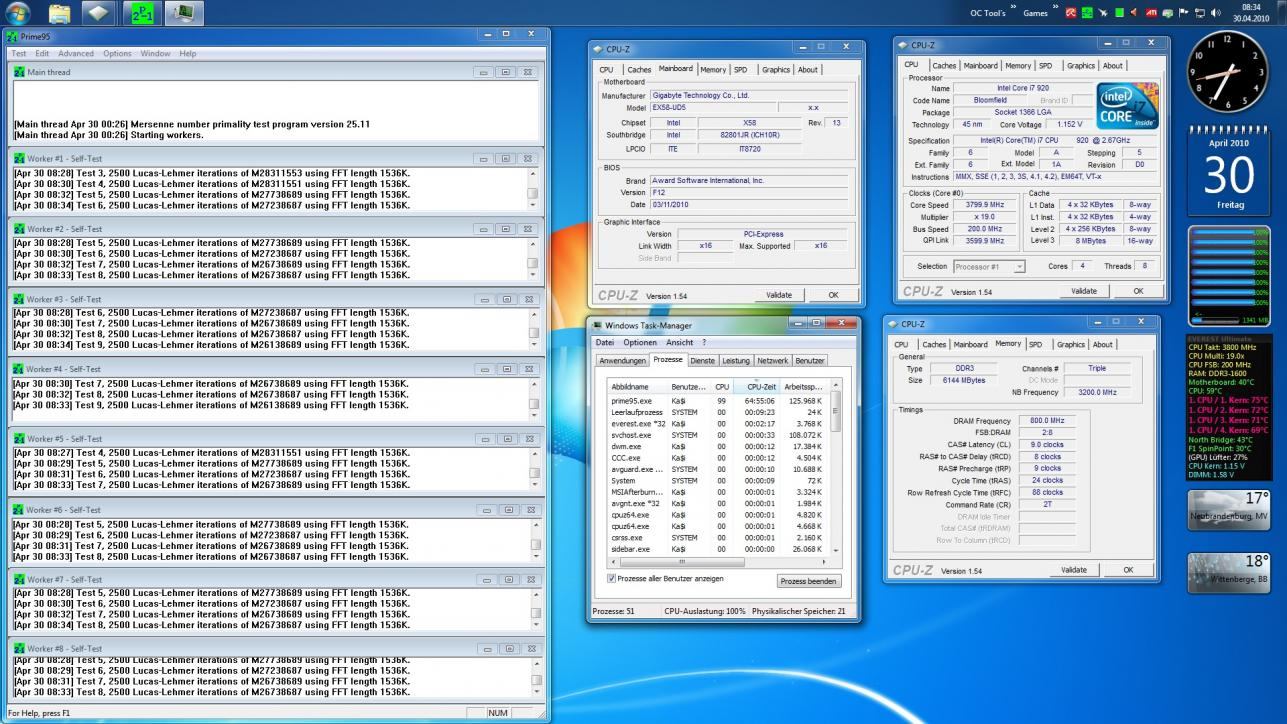Switch to Netzwerk tab in Task Manager
1287x724 pixels.
pyautogui.click(x=772, y=360)
